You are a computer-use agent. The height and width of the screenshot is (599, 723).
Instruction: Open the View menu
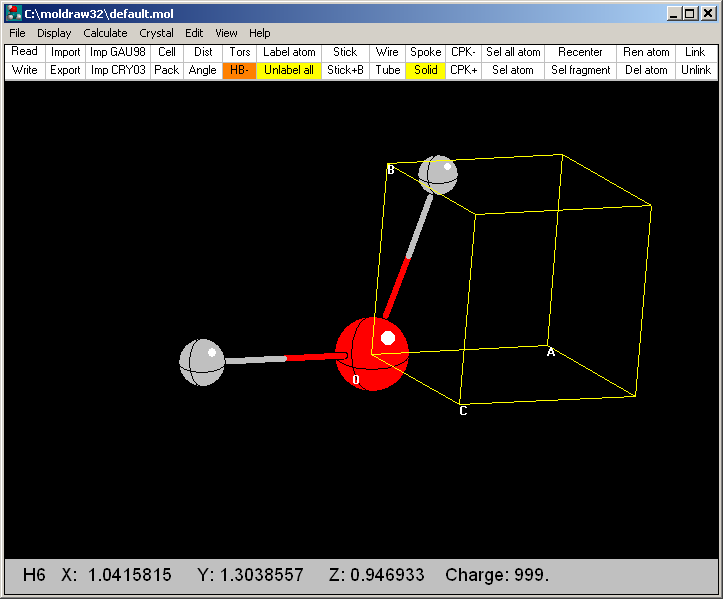click(226, 33)
